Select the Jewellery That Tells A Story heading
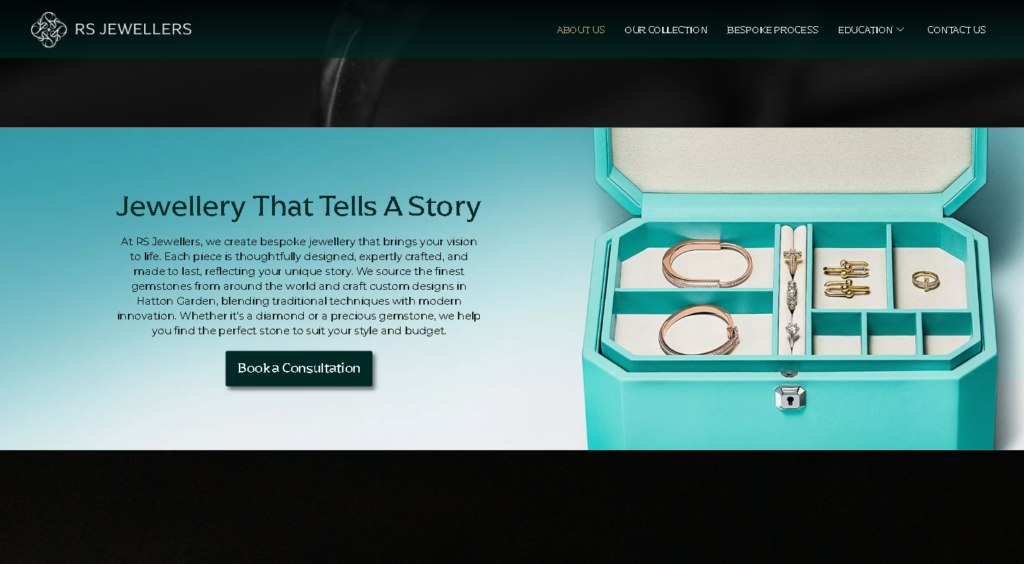Screen dimensions: 1024x564 [298, 206]
